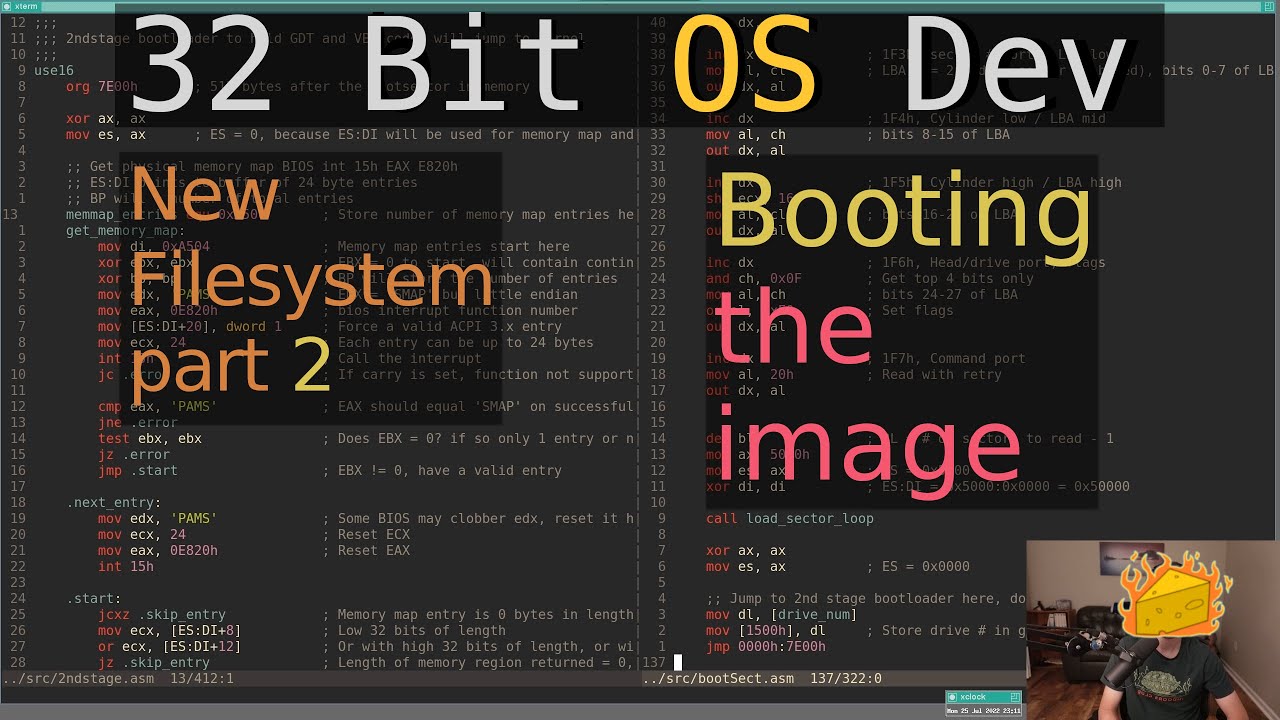Click the '; ES = 0x0000' comment
1280x720 pixels.
click(918, 566)
